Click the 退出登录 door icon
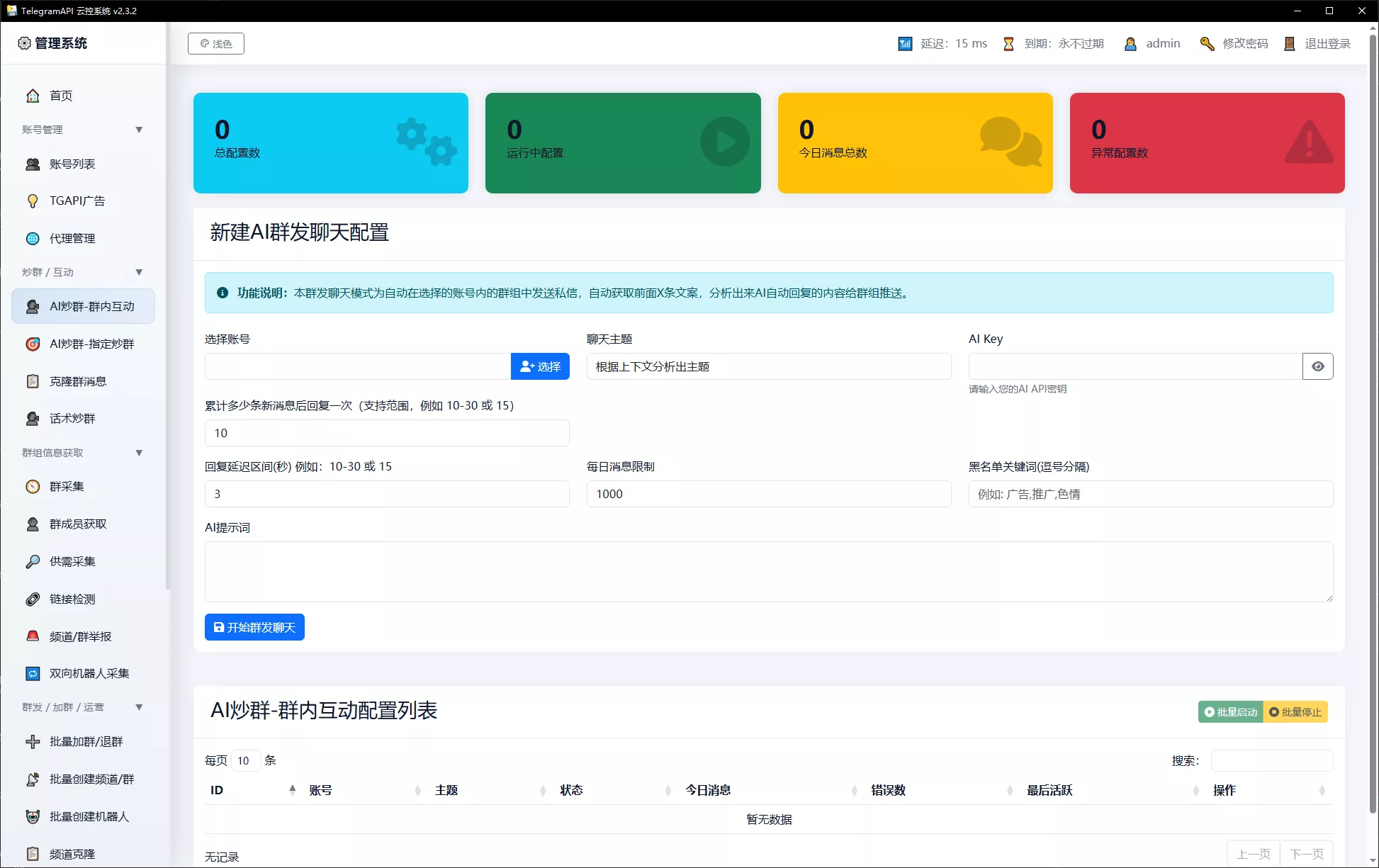Image resolution: width=1379 pixels, height=868 pixels. pyautogui.click(x=1290, y=44)
